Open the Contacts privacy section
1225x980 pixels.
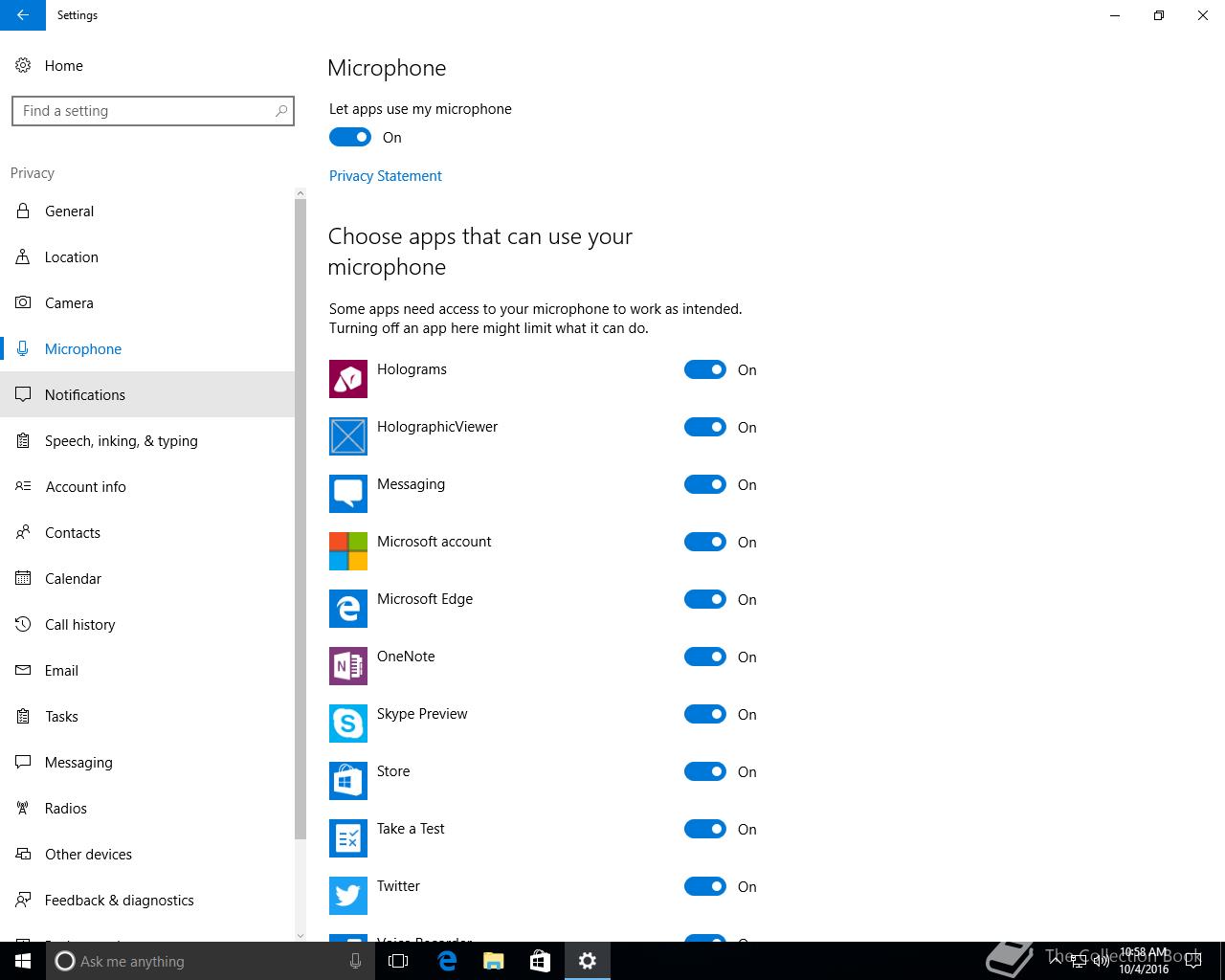pos(147,532)
